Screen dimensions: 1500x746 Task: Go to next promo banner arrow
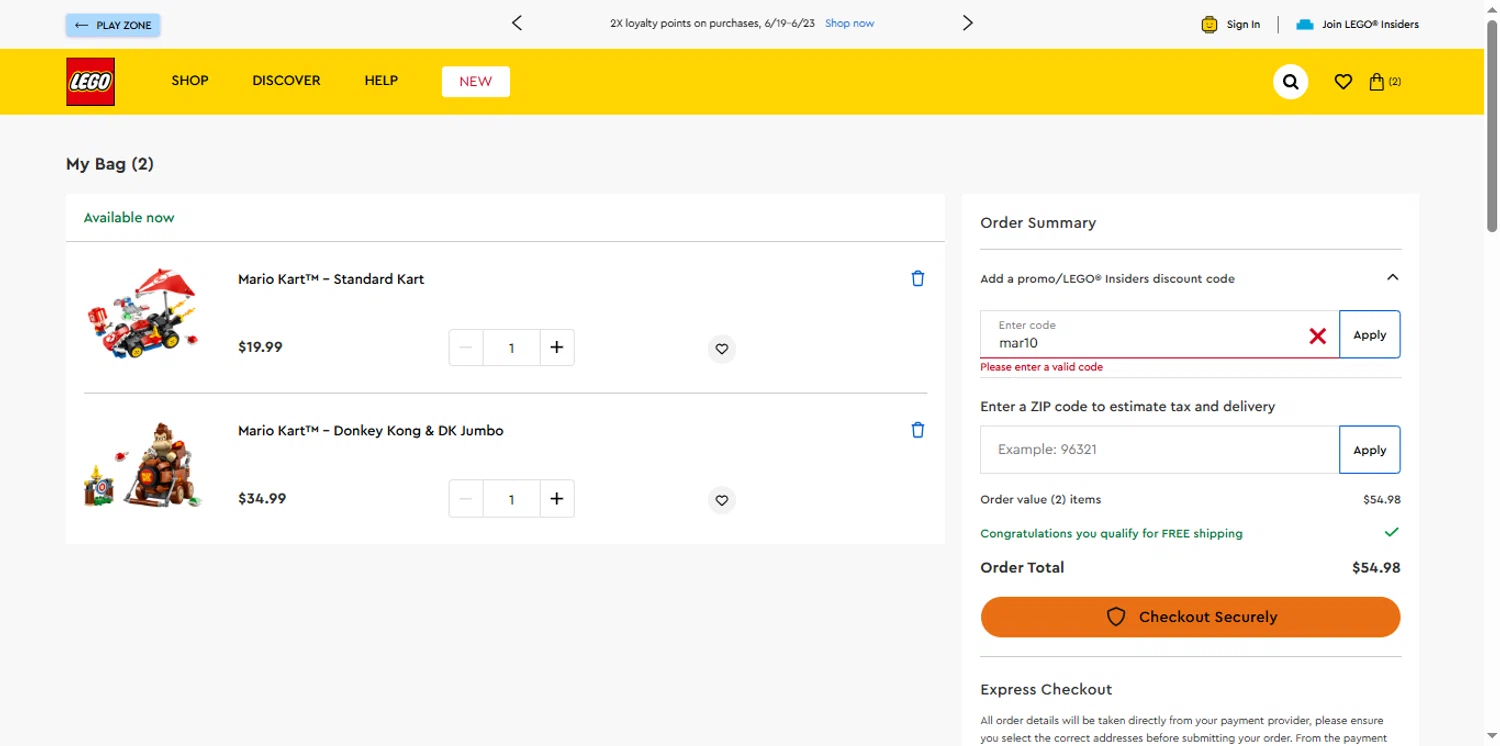point(967,23)
